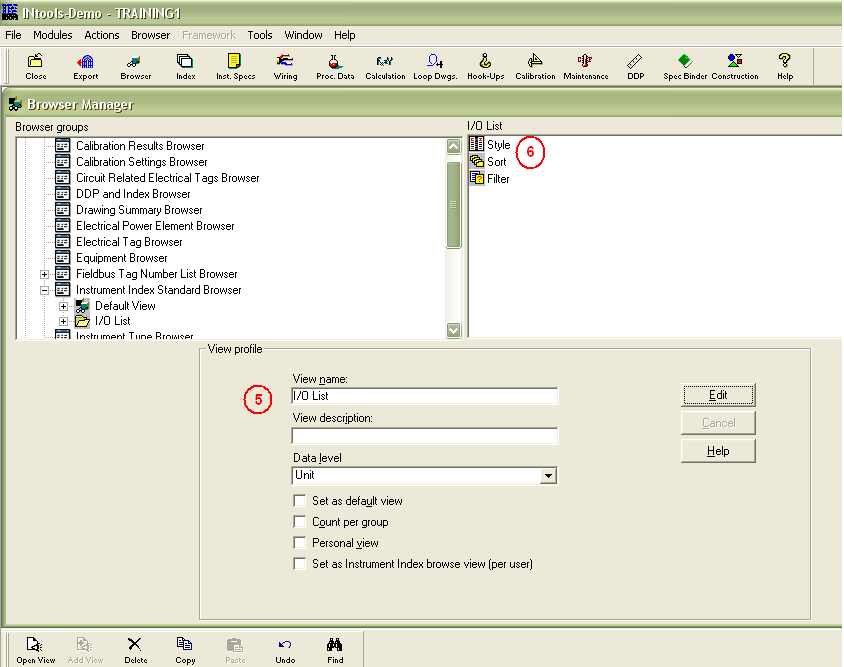Select the Find icon on the bottom toolbar

point(334,648)
